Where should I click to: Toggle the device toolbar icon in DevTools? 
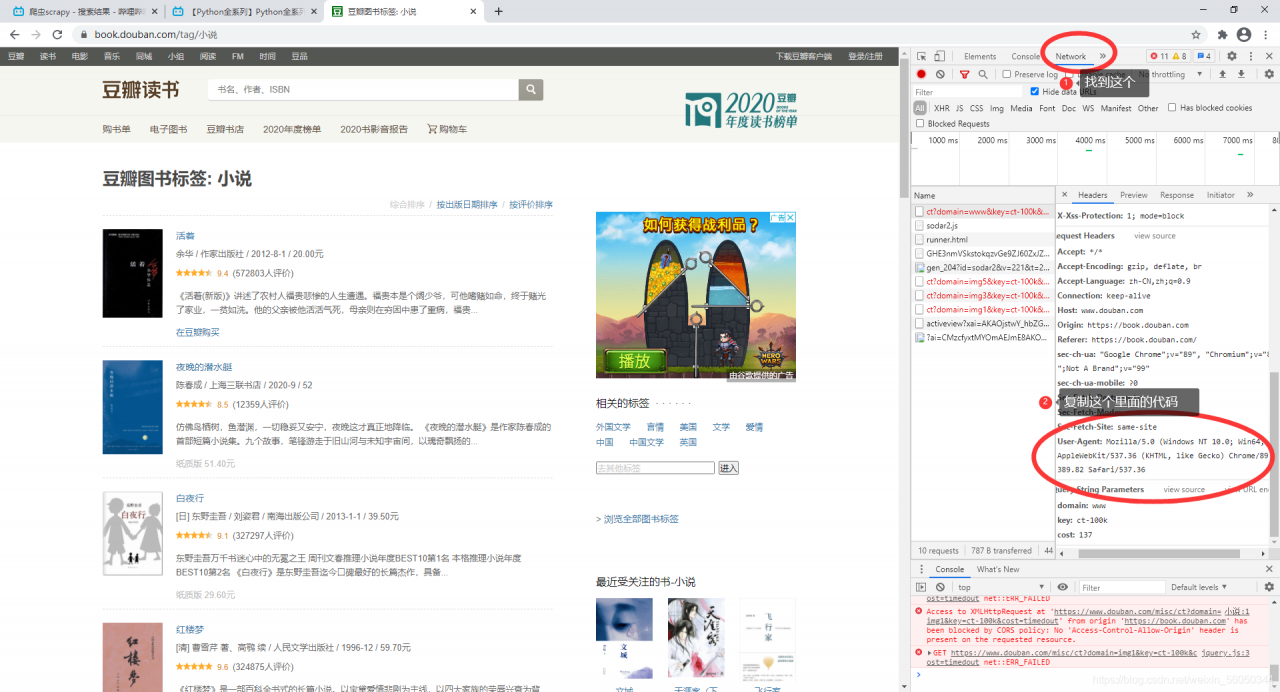940,56
